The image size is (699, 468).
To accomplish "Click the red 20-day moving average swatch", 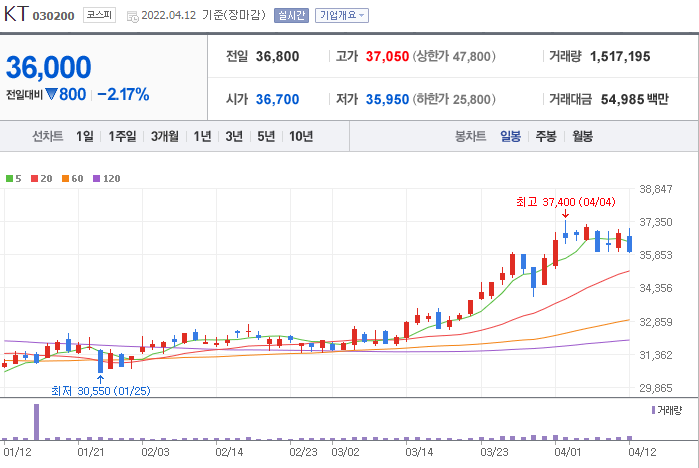I will pyautogui.click(x=34, y=179).
